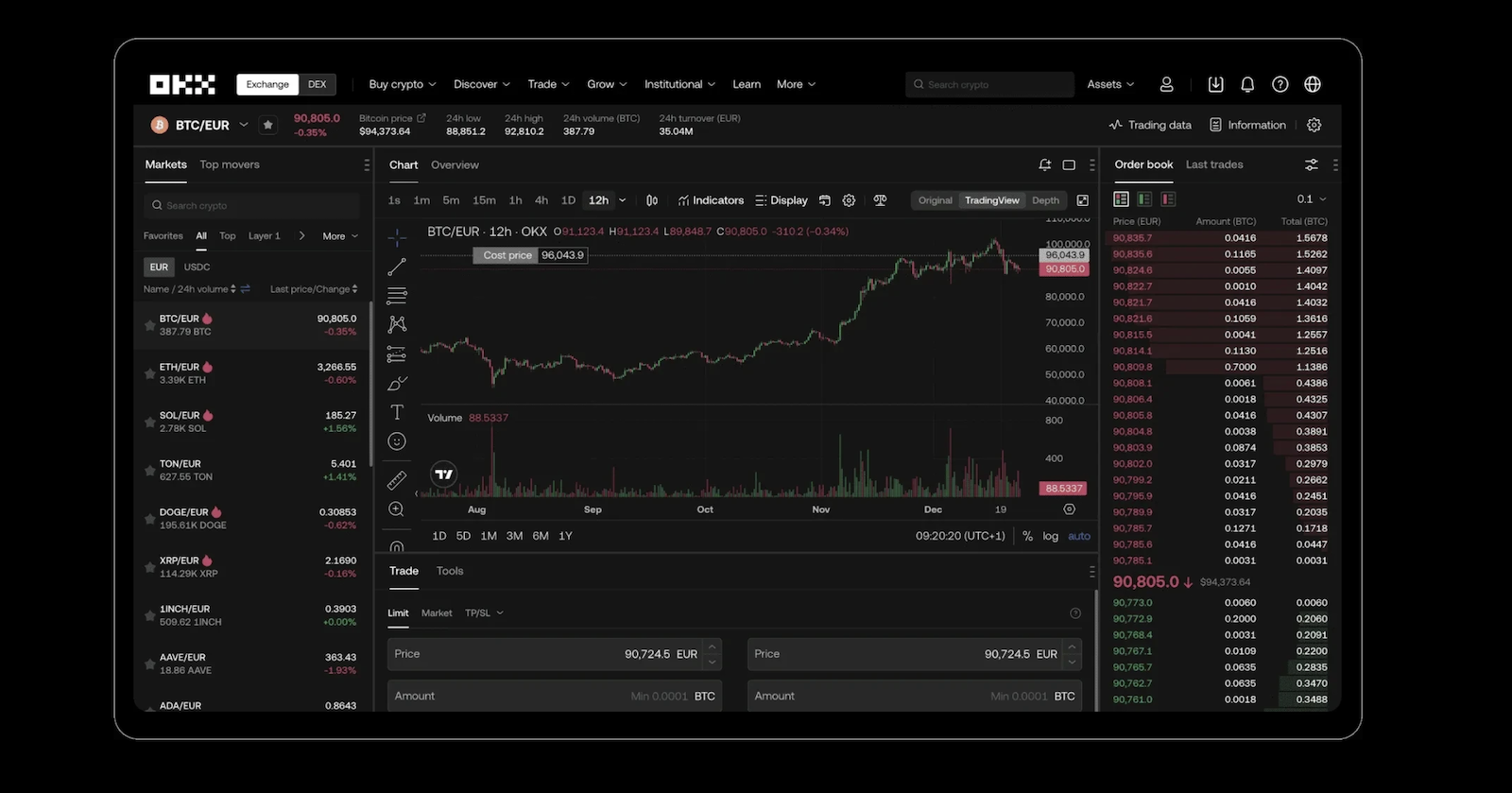The height and width of the screenshot is (793, 1512).
Task: Click the chart fullscreen expand icon
Action: 1083,200
